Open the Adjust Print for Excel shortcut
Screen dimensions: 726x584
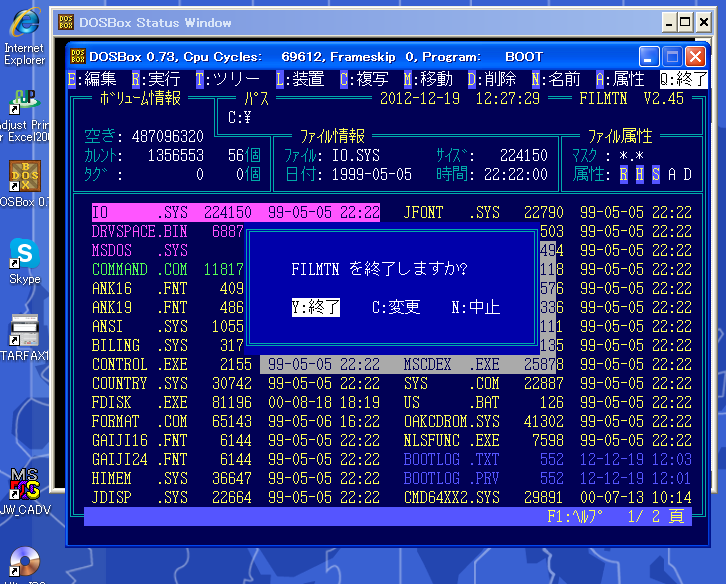(25, 115)
